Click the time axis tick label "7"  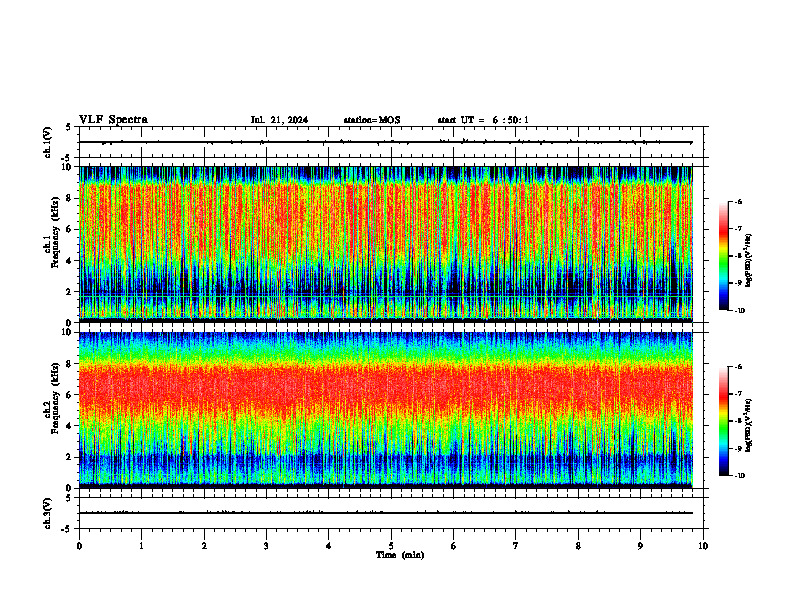point(516,546)
